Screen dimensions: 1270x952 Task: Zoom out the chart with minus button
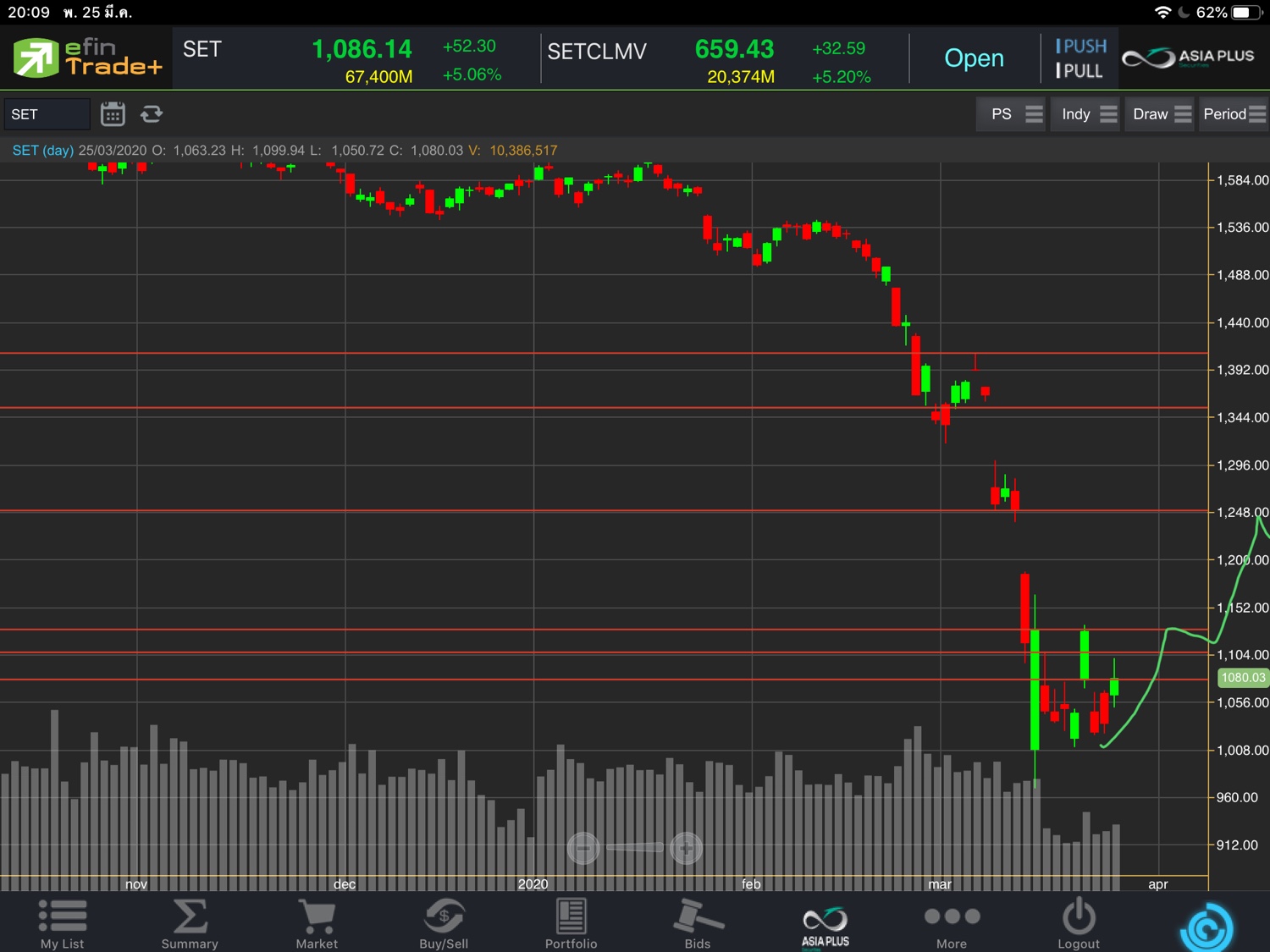[x=583, y=847]
